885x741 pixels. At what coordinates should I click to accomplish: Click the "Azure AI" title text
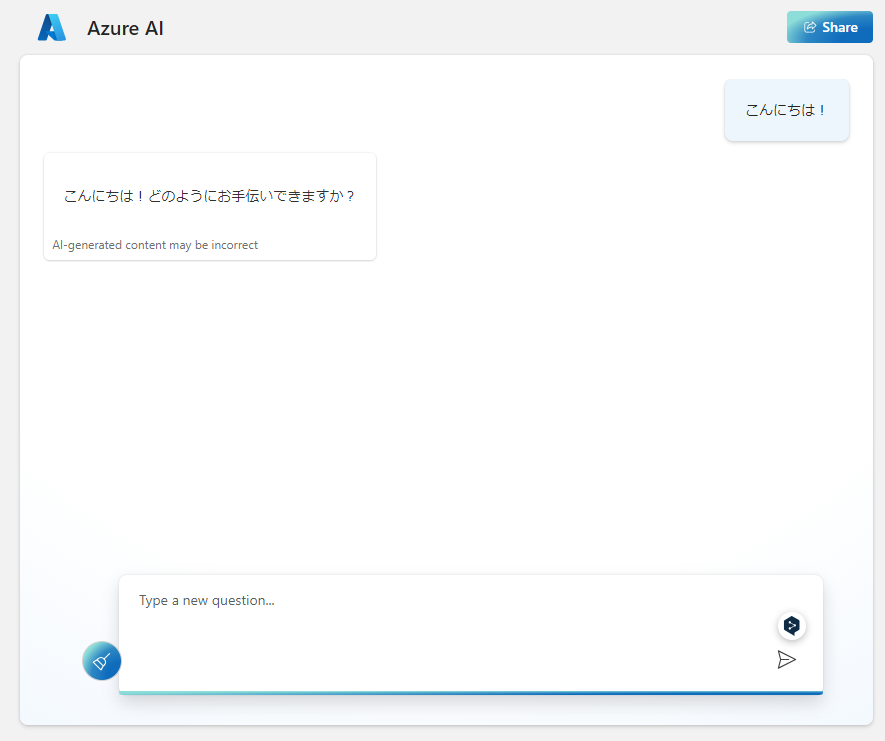pos(125,29)
